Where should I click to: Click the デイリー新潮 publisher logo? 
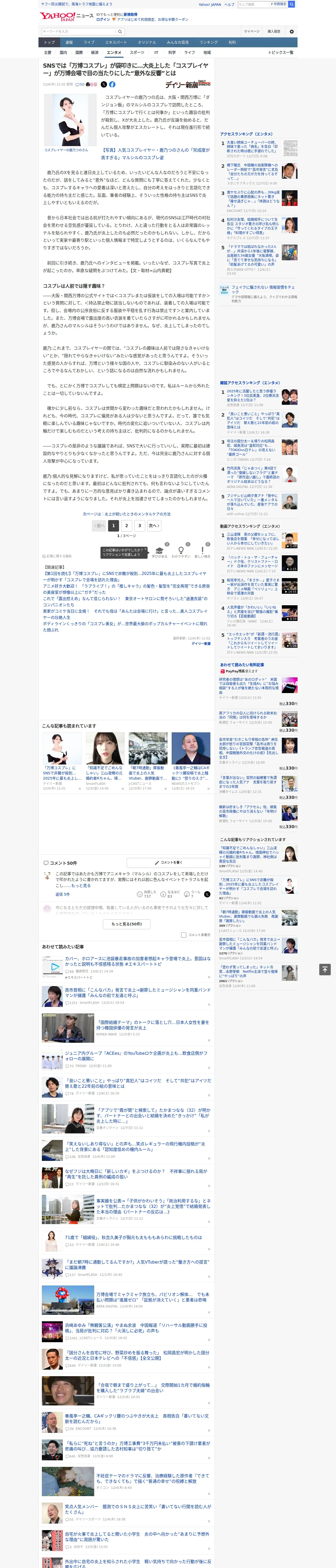(x=188, y=84)
